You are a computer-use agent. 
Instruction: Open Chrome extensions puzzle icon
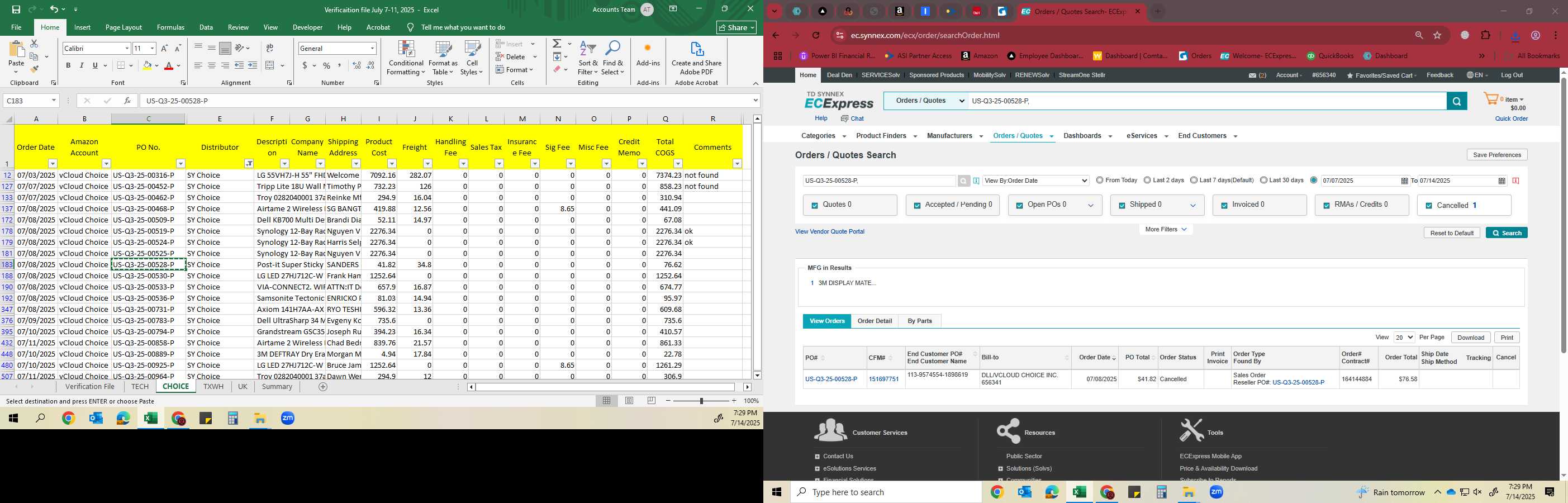click(1485, 35)
